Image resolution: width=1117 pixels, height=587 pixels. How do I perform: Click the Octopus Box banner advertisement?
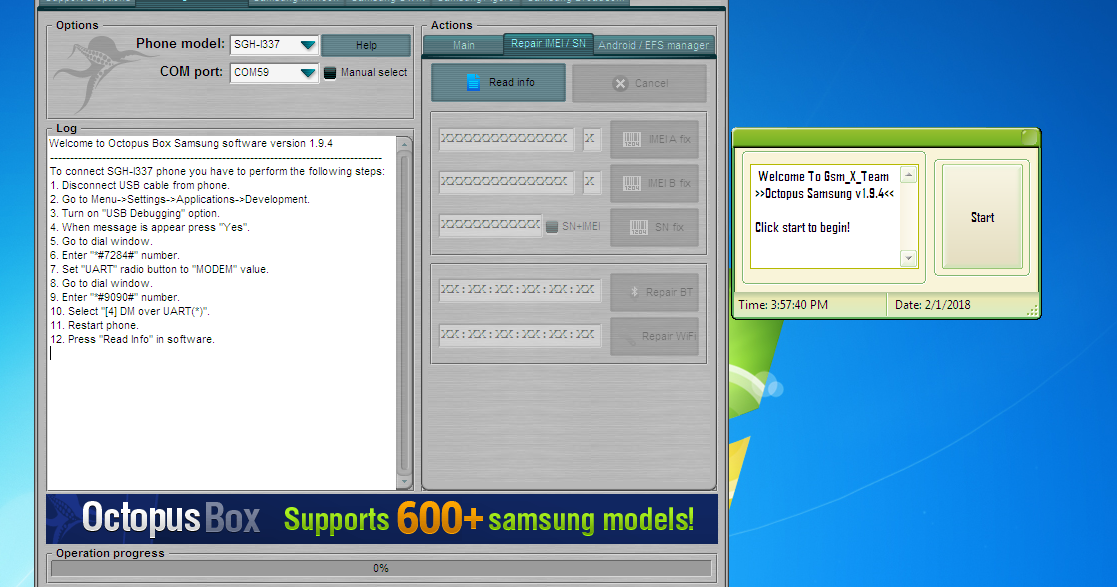click(382, 519)
